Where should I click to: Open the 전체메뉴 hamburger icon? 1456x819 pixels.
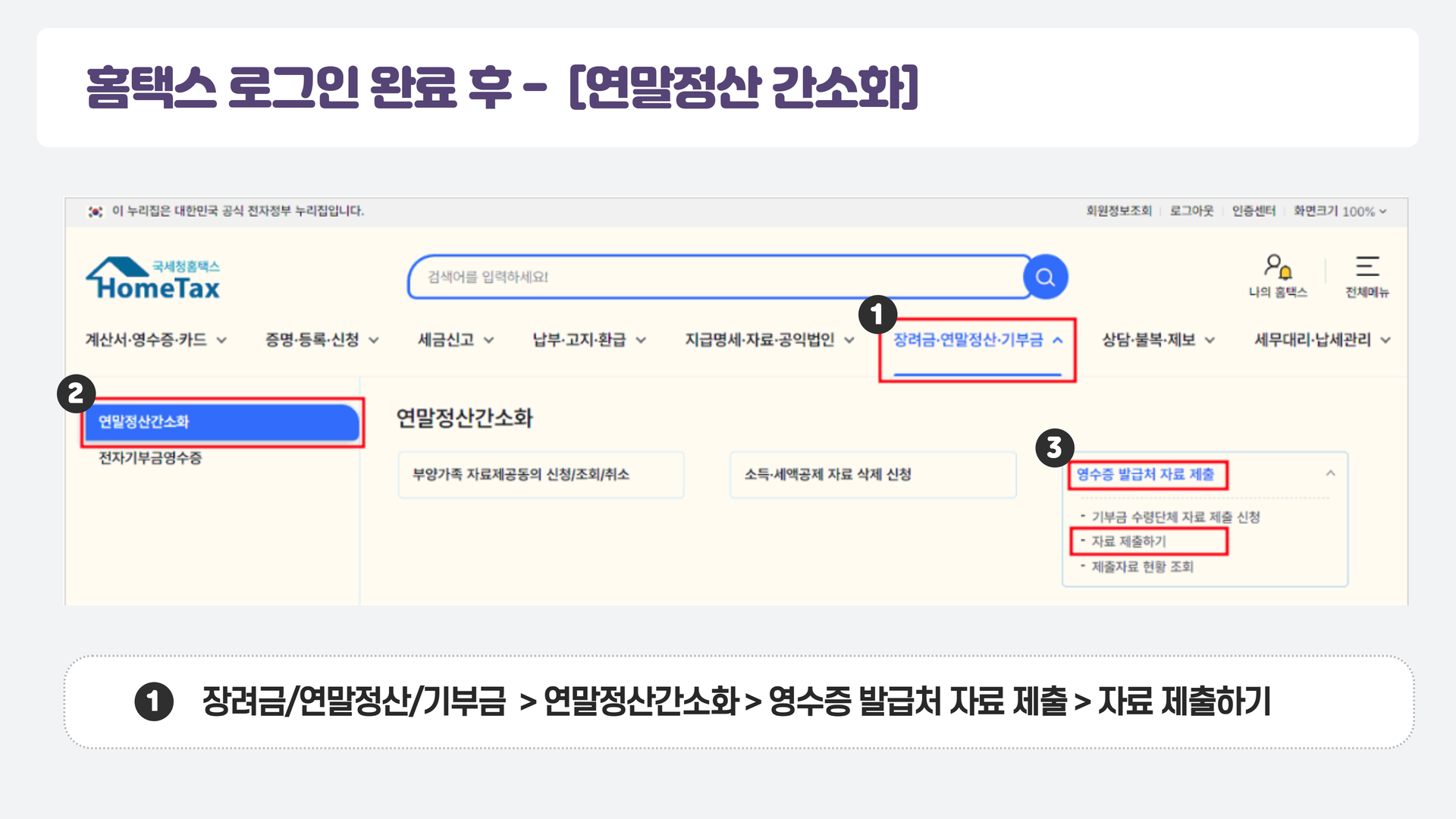click(1367, 267)
